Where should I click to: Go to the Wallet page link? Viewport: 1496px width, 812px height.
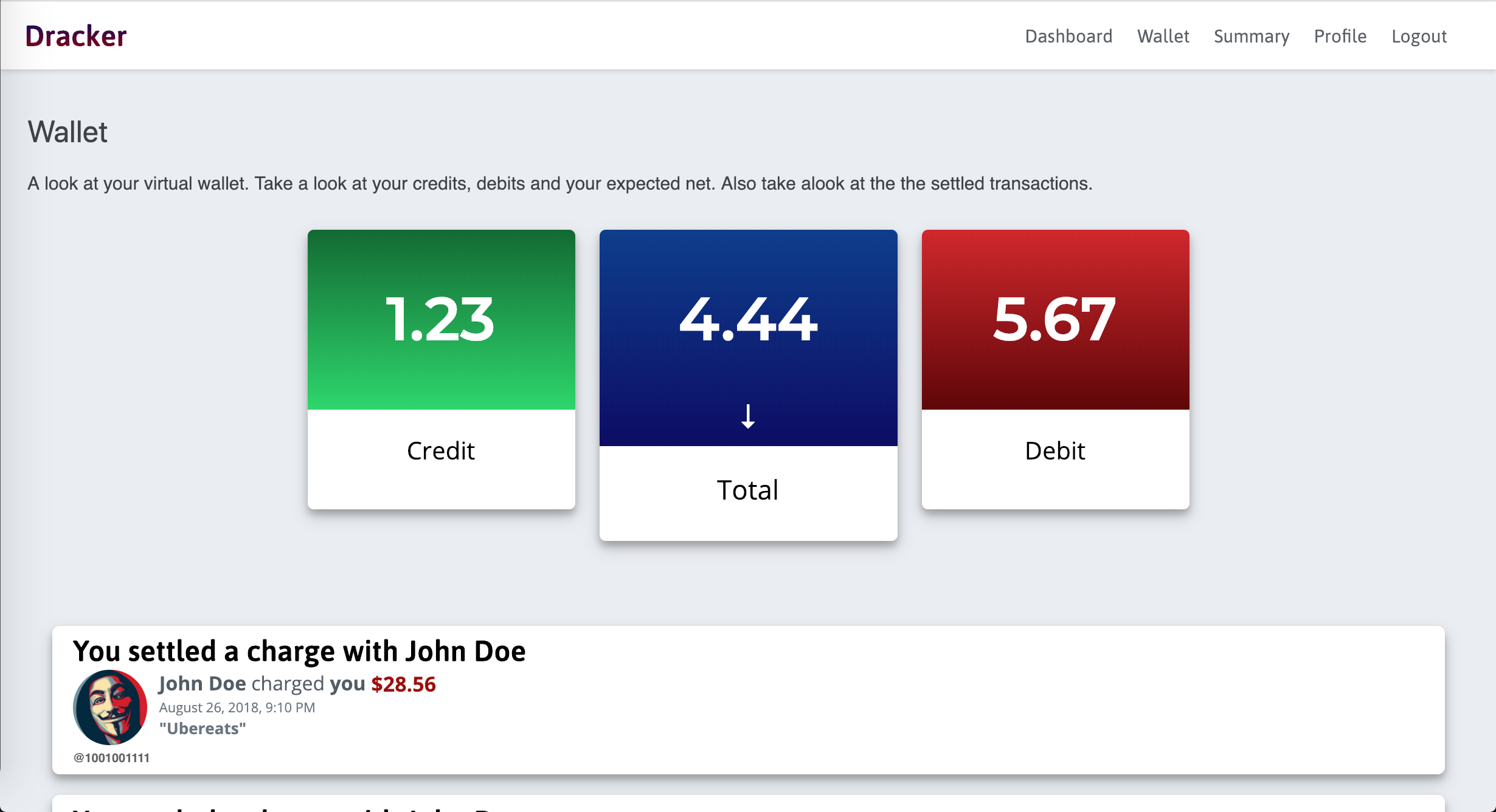pyautogui.click(x=1163, y=36)
